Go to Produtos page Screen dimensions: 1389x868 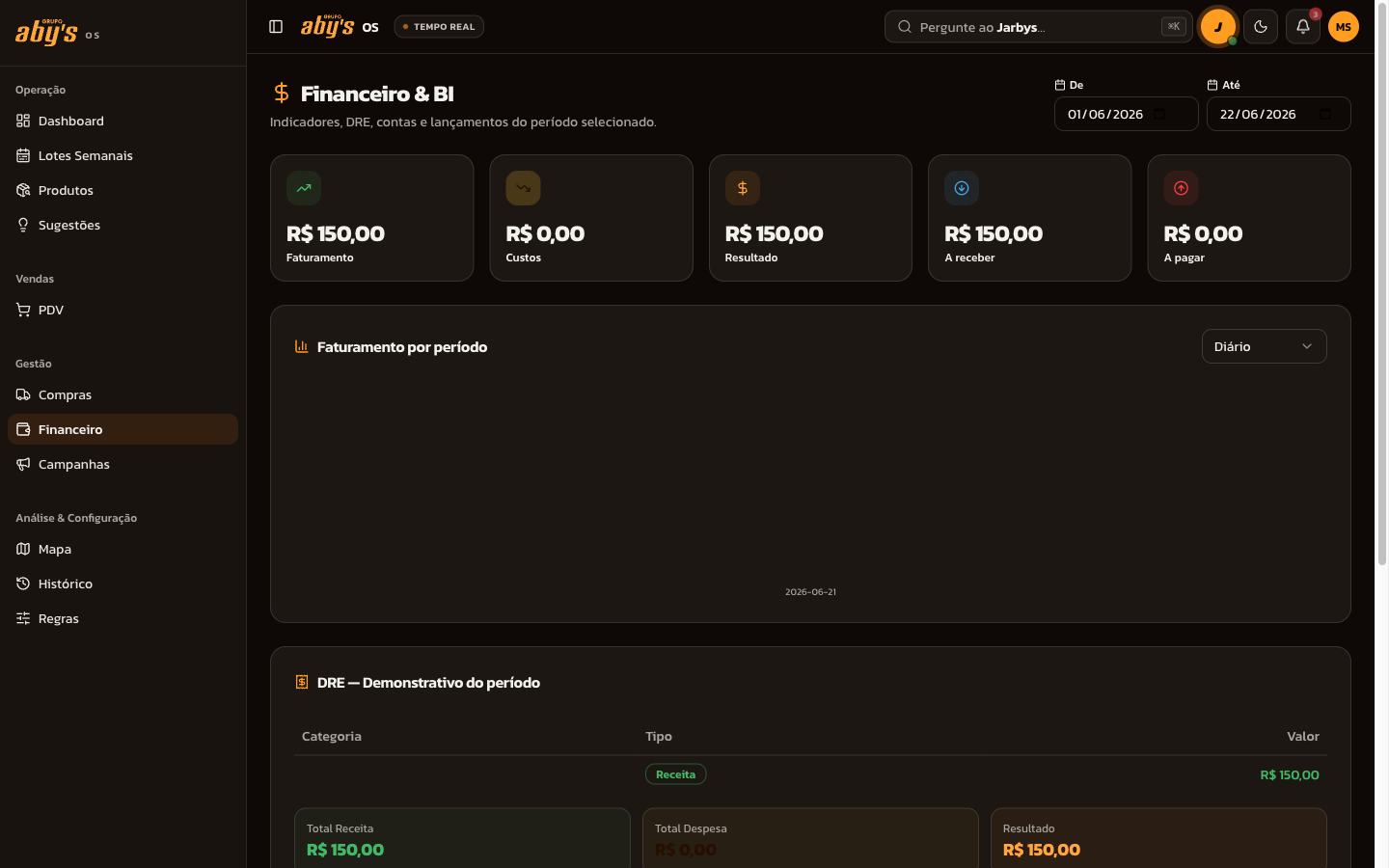[123, 190]
